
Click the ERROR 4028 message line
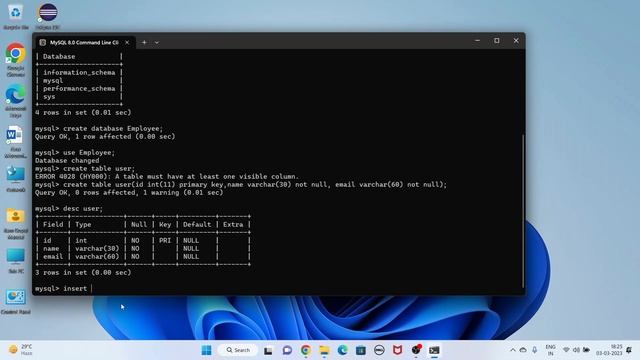[x=167, y=176]
